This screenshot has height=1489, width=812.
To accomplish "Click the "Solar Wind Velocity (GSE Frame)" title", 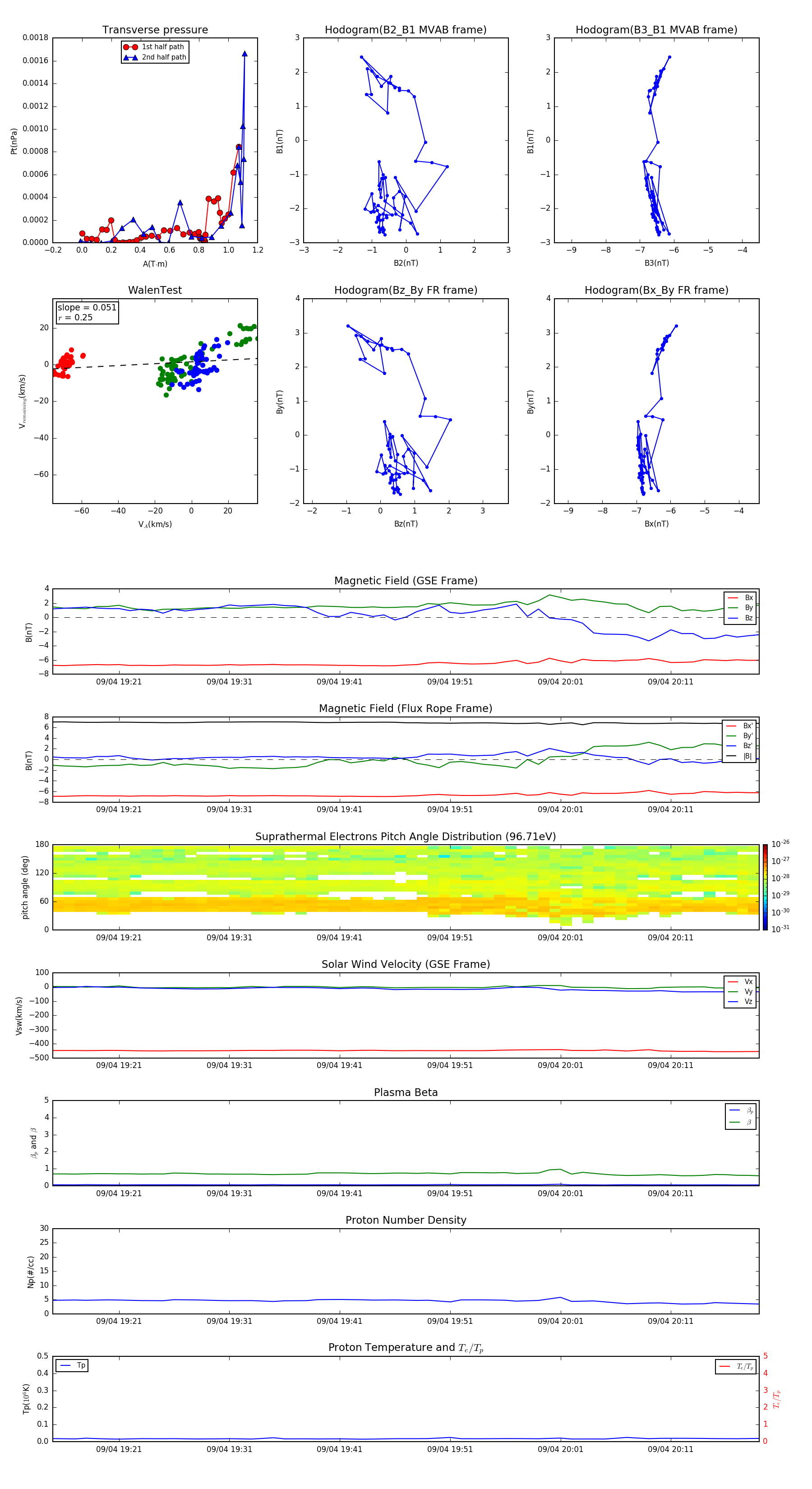I will [406, 964].
